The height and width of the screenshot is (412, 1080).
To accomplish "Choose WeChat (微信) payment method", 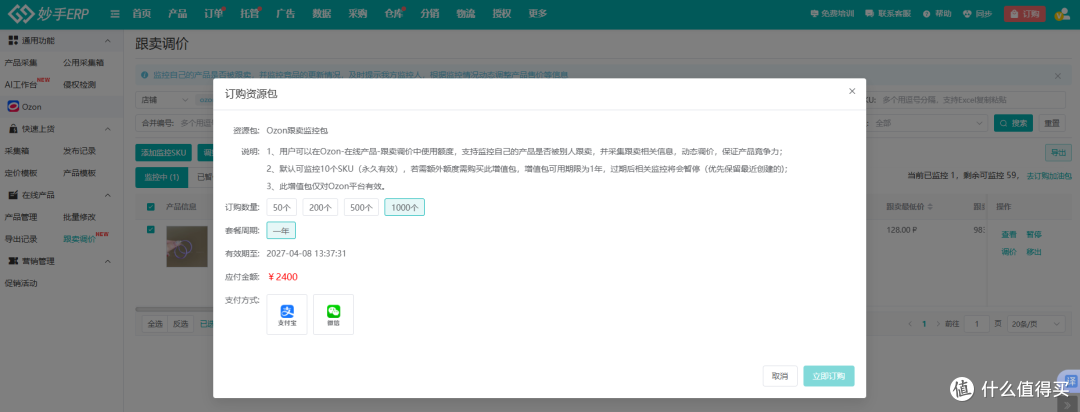I will point(333,314).
